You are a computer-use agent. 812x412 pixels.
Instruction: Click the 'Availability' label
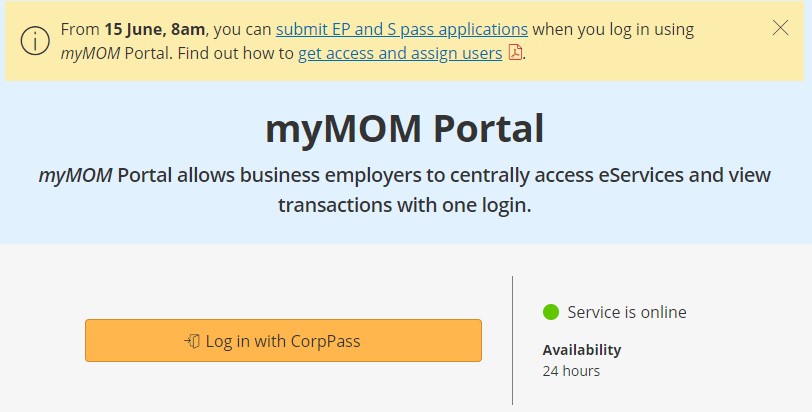[x=582, y=350]
